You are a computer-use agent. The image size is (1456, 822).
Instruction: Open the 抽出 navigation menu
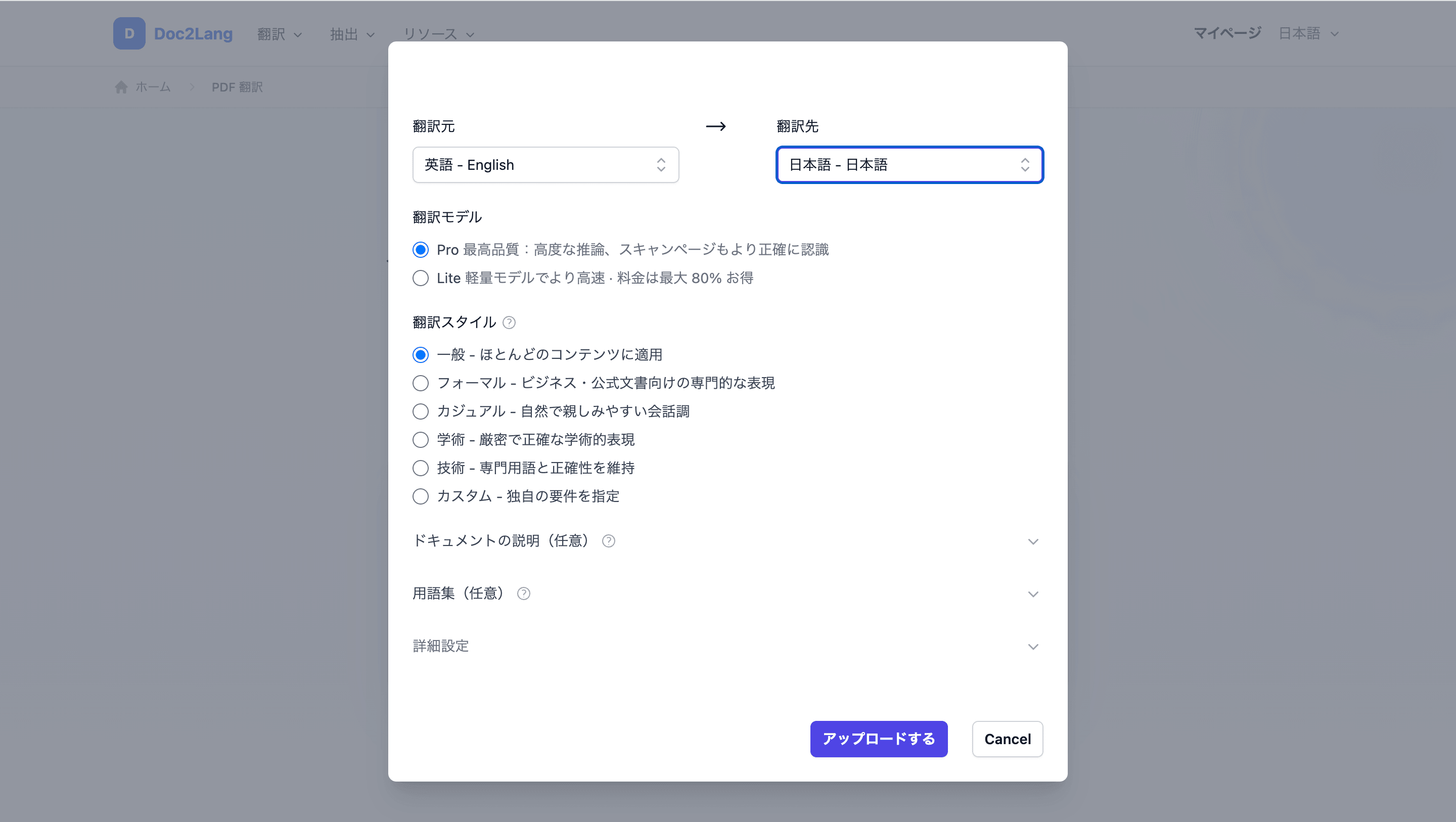(x=352, y=34)
